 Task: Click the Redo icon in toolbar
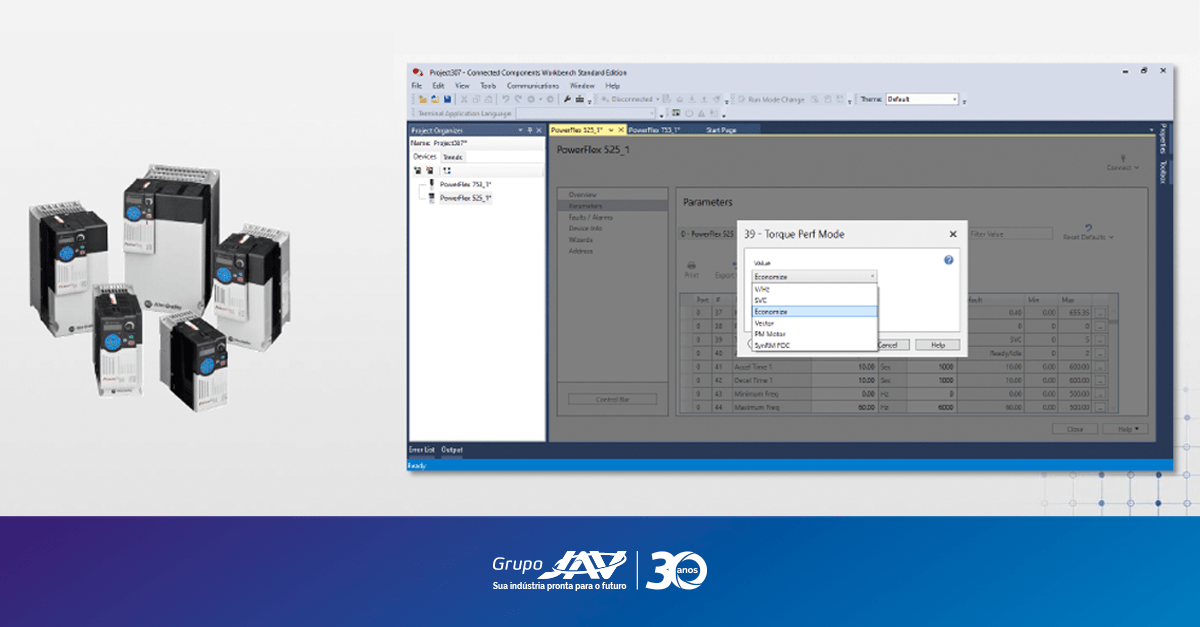[x=518, y=99]
